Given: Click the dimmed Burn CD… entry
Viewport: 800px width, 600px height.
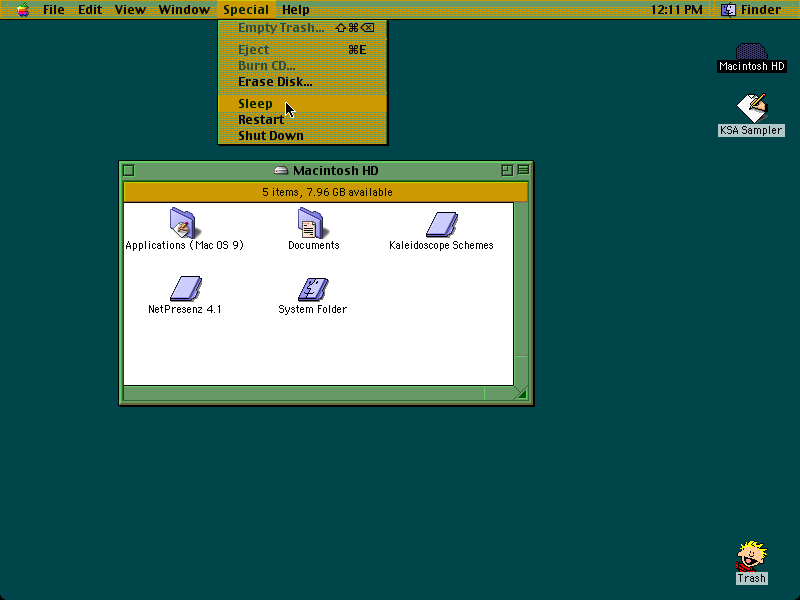Looking at the screenshot, I should (x=303, y=65).
